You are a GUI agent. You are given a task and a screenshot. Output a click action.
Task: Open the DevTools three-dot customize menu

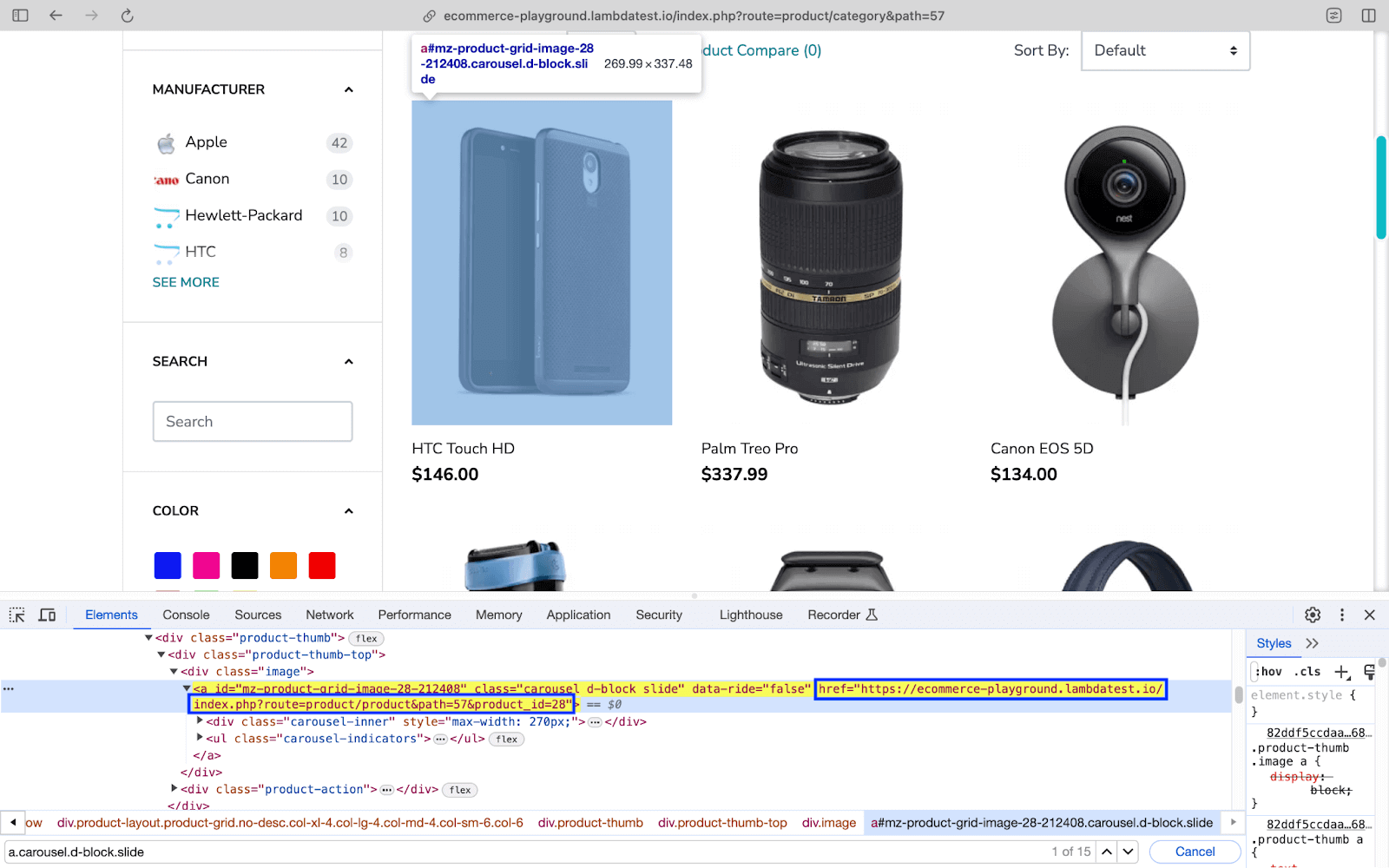(1342, 615)
